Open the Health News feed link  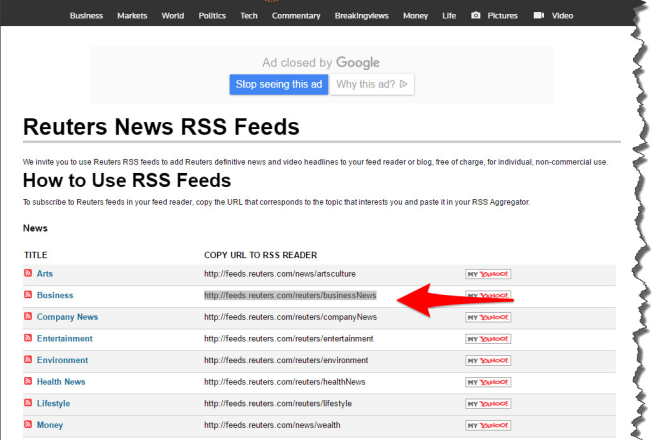pos(61,381)
